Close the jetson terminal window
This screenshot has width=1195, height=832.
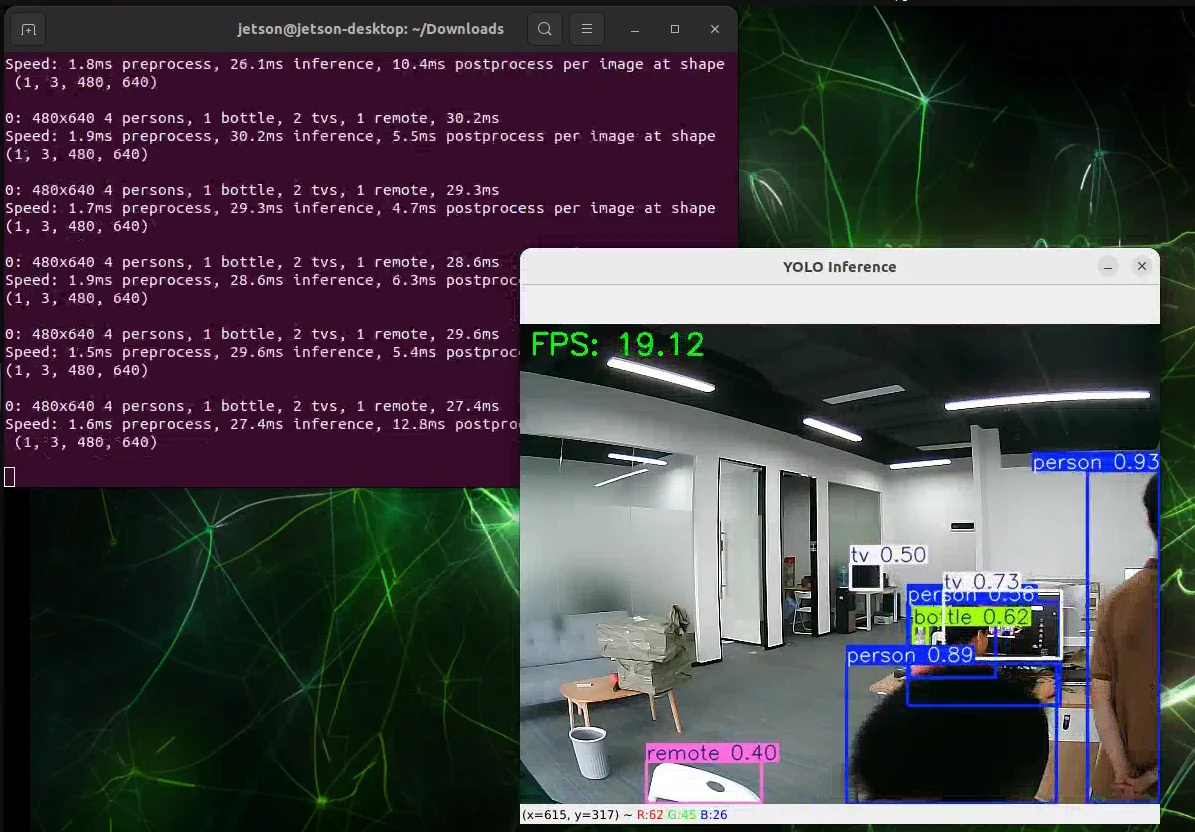click(715, 29)
